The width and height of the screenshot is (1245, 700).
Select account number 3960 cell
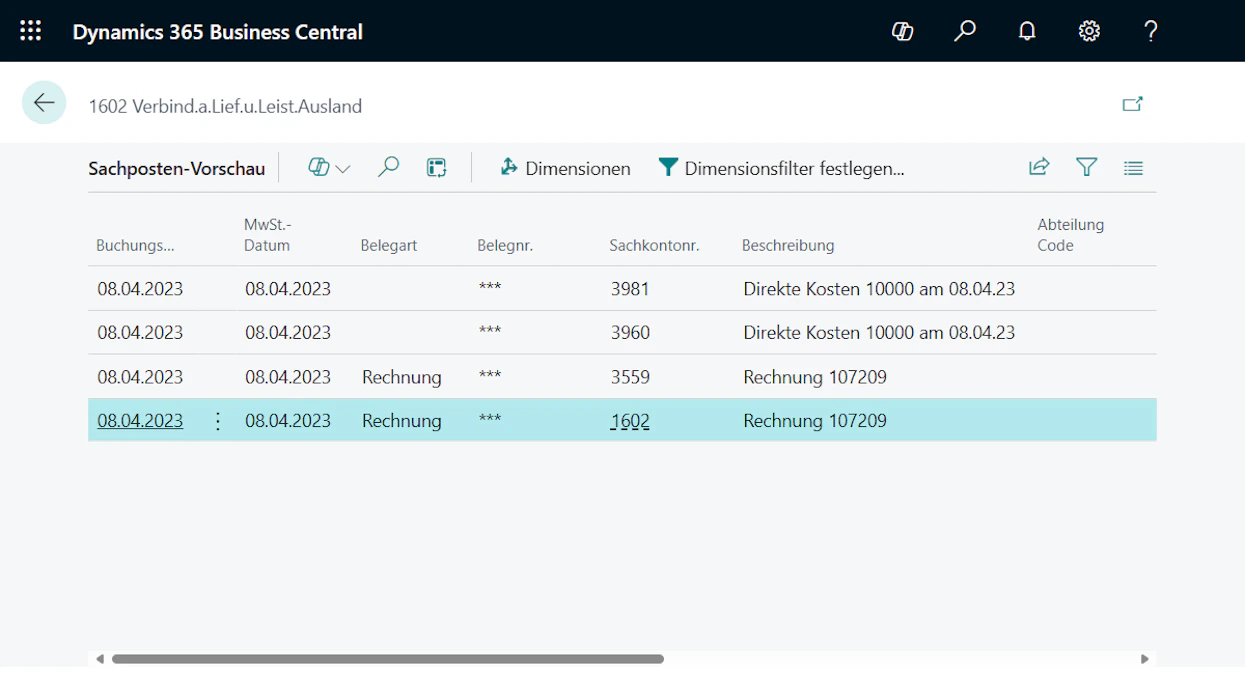tap(630, 332)
